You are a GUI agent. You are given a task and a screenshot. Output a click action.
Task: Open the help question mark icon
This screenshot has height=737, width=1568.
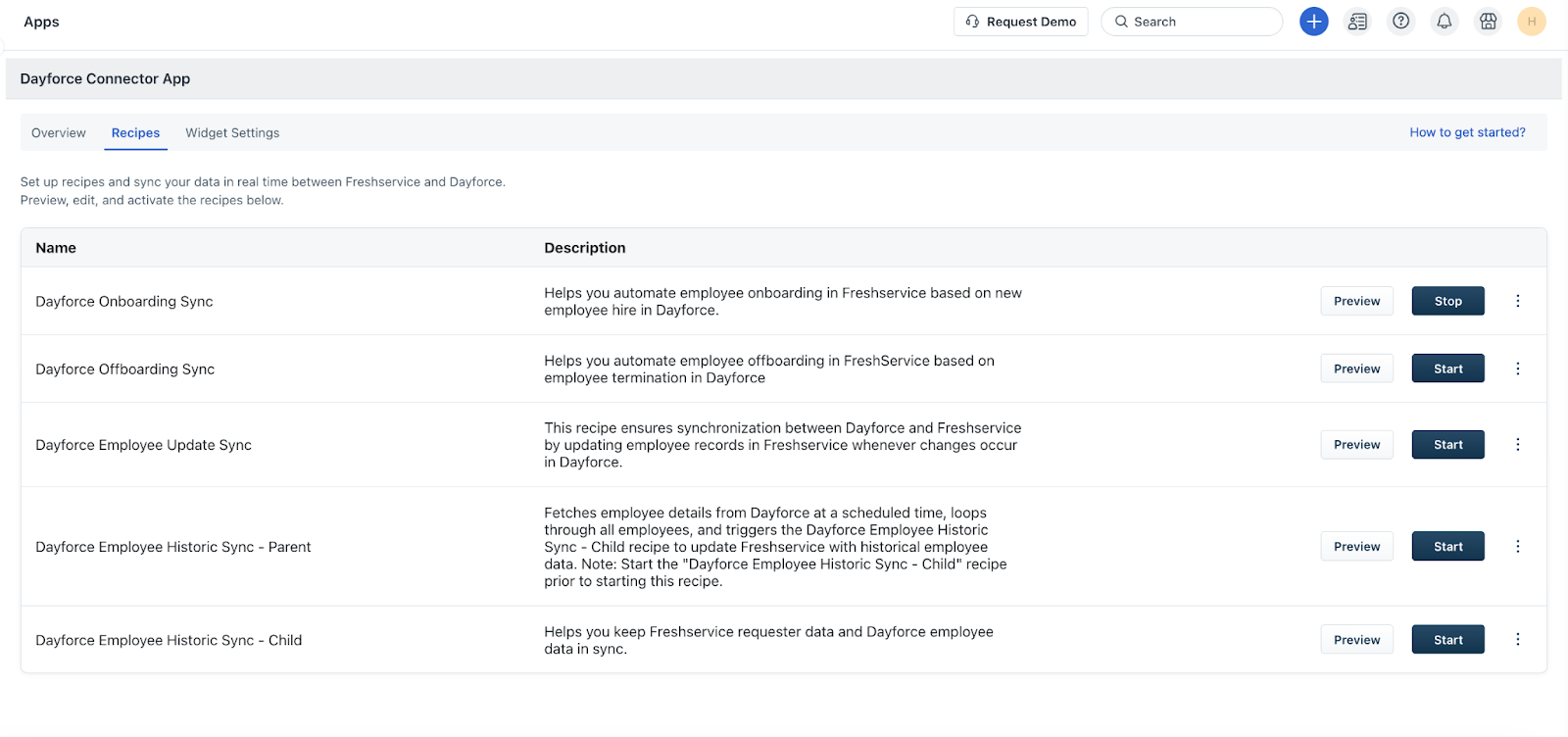[x=1401, y=22]
